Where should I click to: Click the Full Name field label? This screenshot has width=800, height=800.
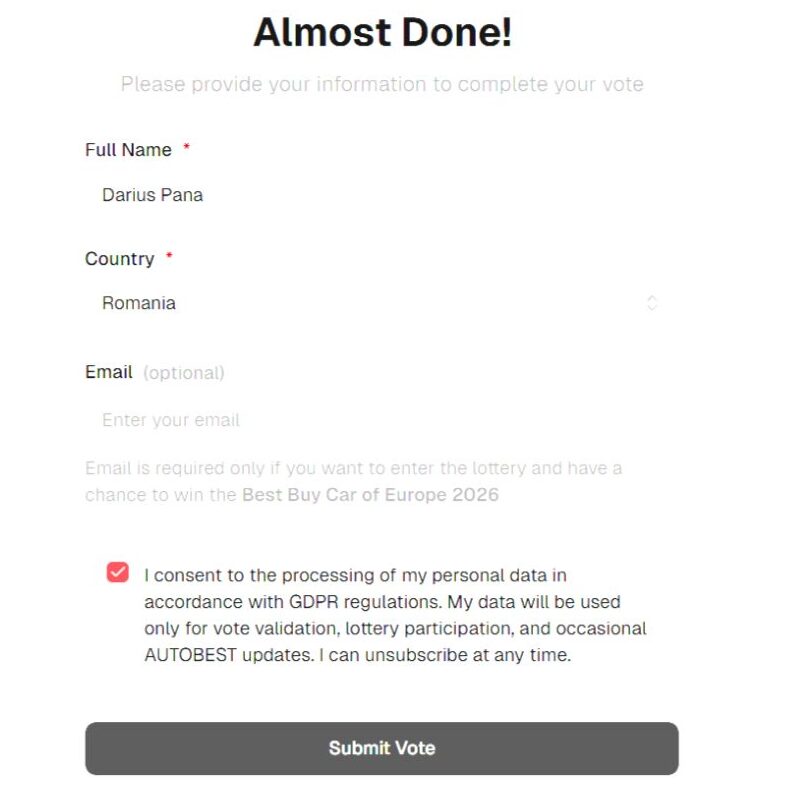(x=128, y=150)
